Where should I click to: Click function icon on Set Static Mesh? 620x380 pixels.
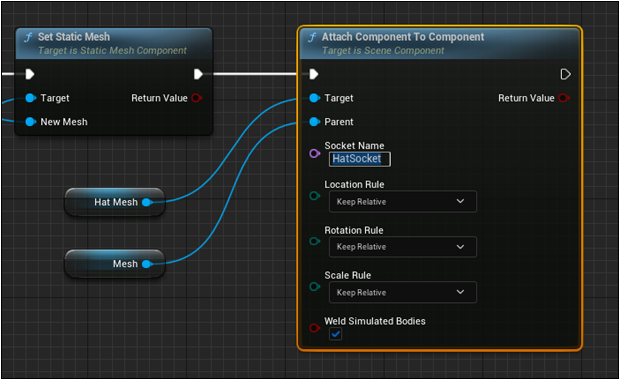(28, 37)
